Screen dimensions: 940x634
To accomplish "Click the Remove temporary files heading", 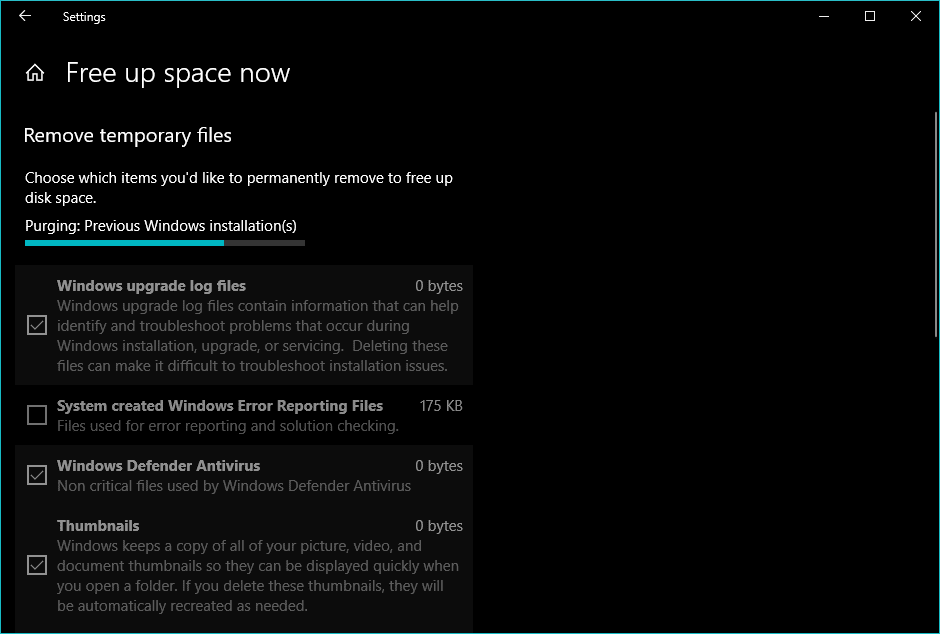I will point(128,135).
